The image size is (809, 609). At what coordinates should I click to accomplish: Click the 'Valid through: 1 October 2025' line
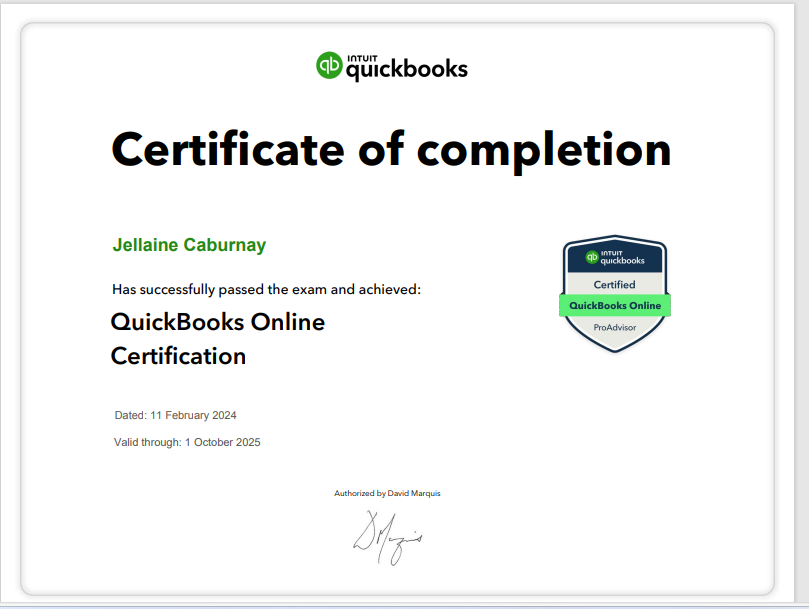(x=187, y=442)
